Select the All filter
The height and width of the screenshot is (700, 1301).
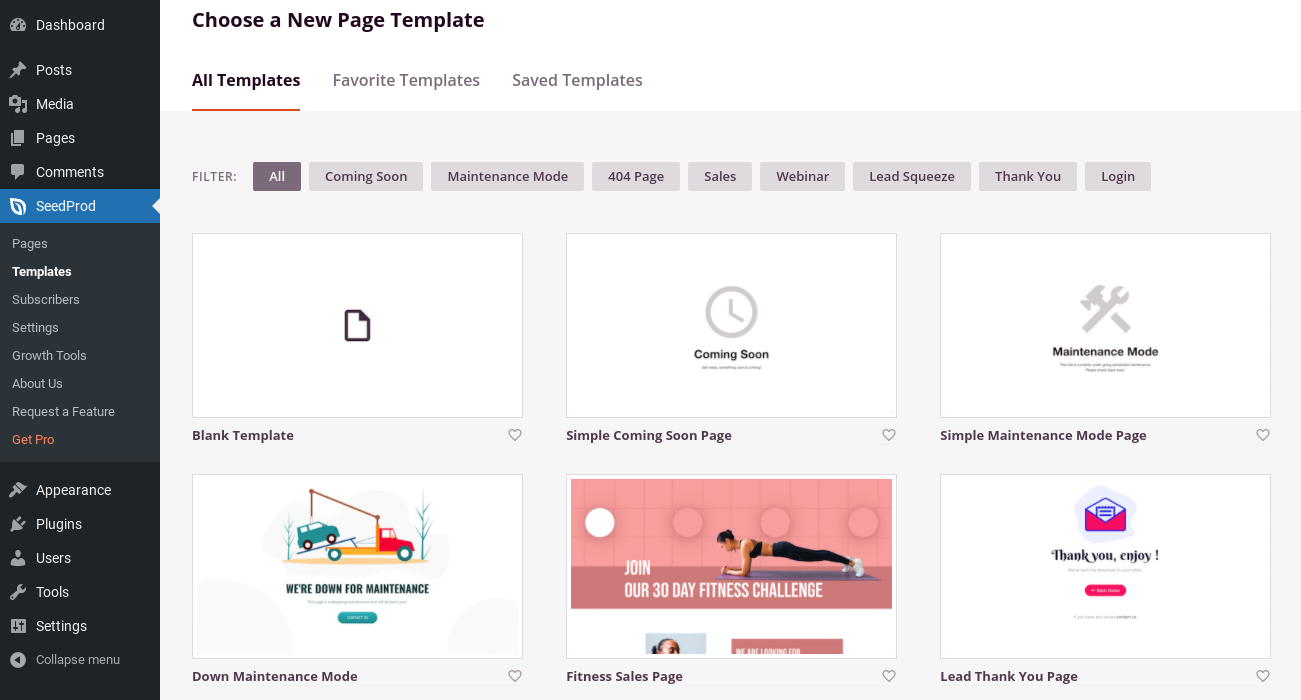point(277,176)
